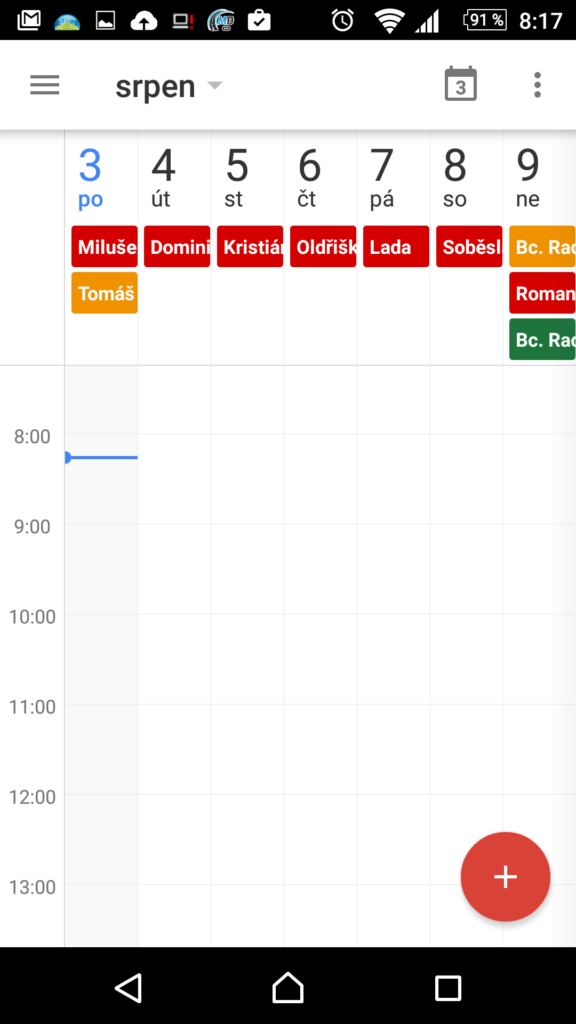
Task: Open the hamburger navigation menu
Action: pyautogui.click(x=44, y=86)
